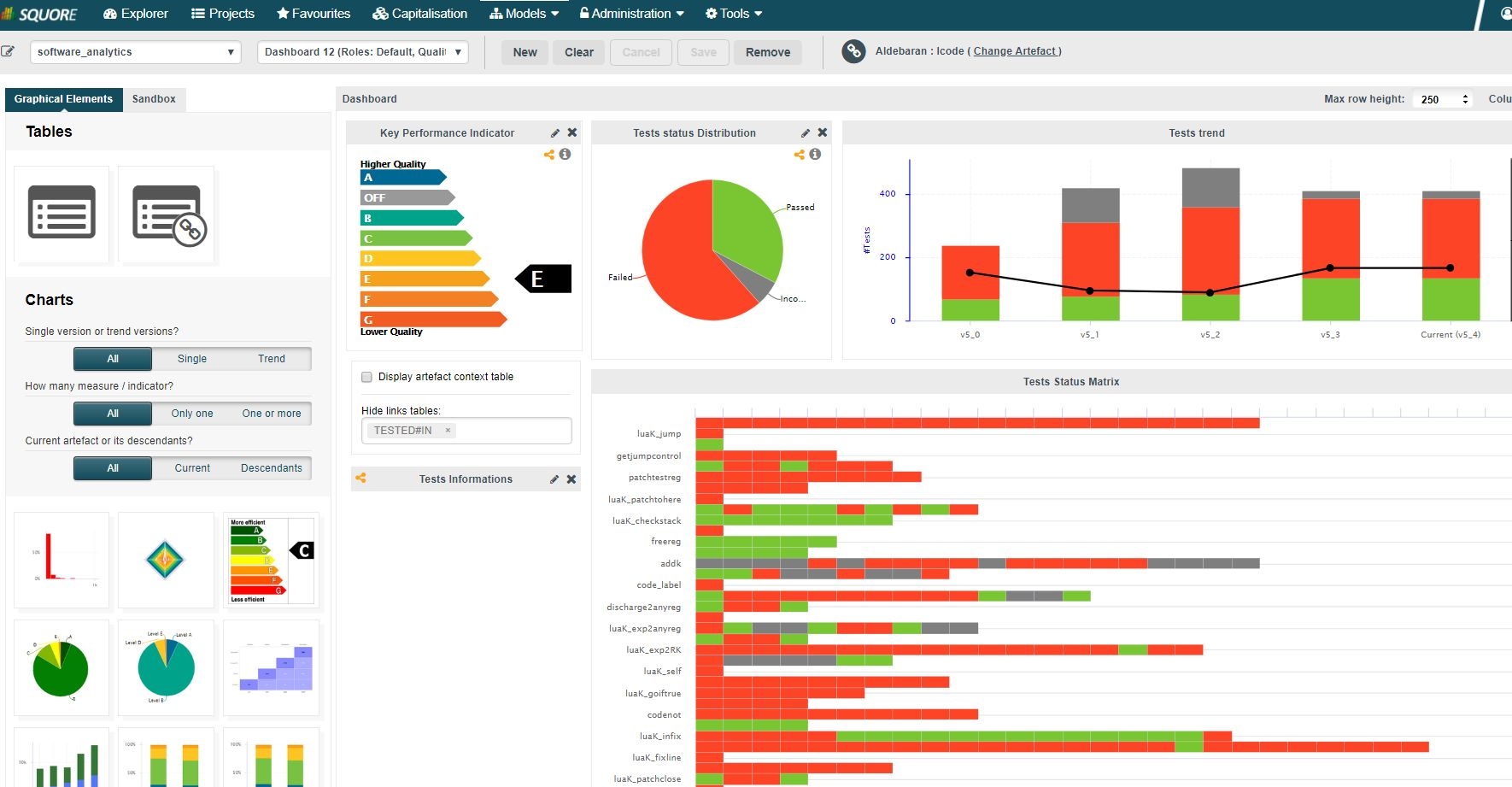Edit the Key Performance Indicator widget
Image resolution: width=1512 pixels, height=787 pixels.
555,133
